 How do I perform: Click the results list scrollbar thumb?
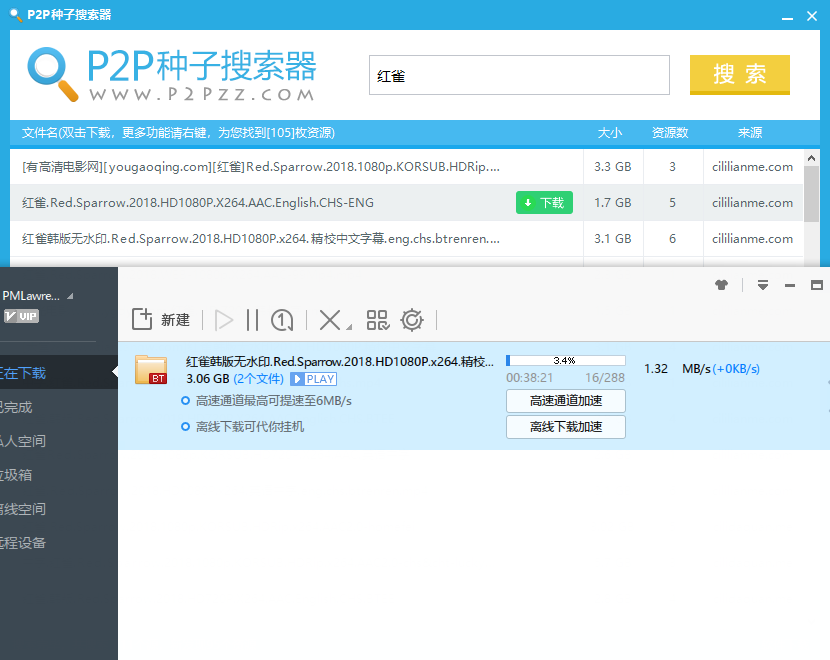point(811,194)
